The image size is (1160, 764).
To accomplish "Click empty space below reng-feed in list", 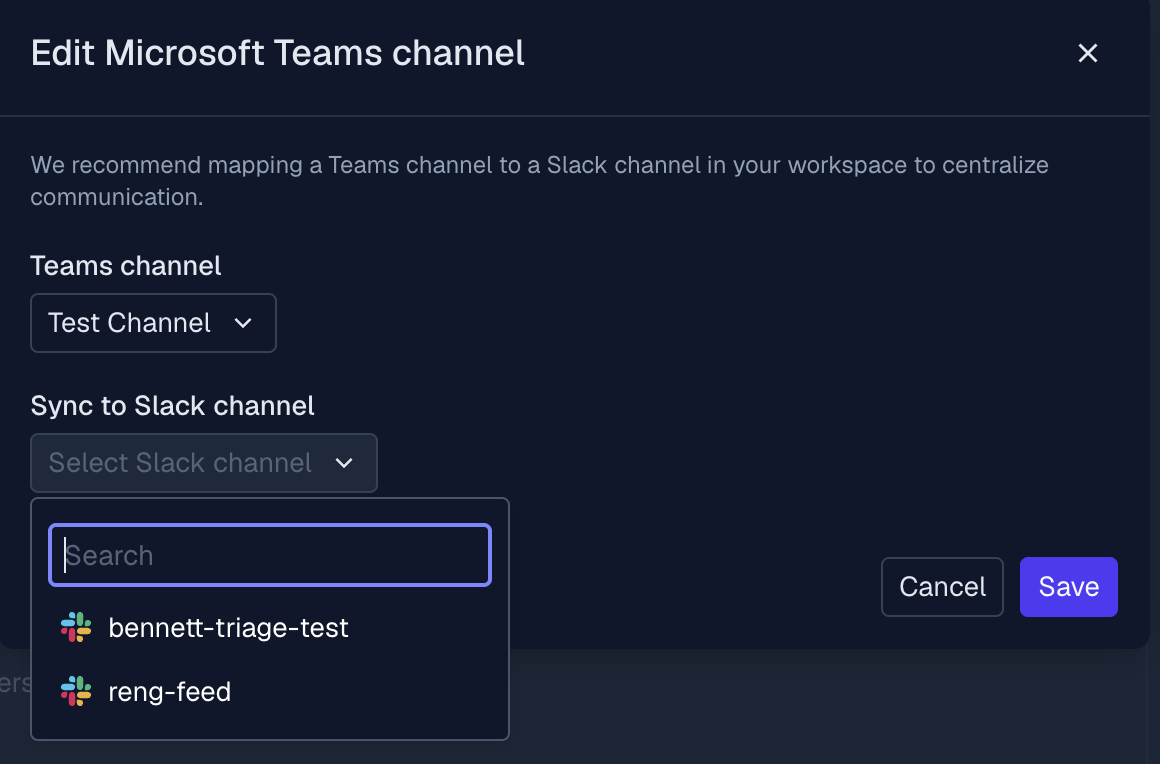I will coord(270,724).
